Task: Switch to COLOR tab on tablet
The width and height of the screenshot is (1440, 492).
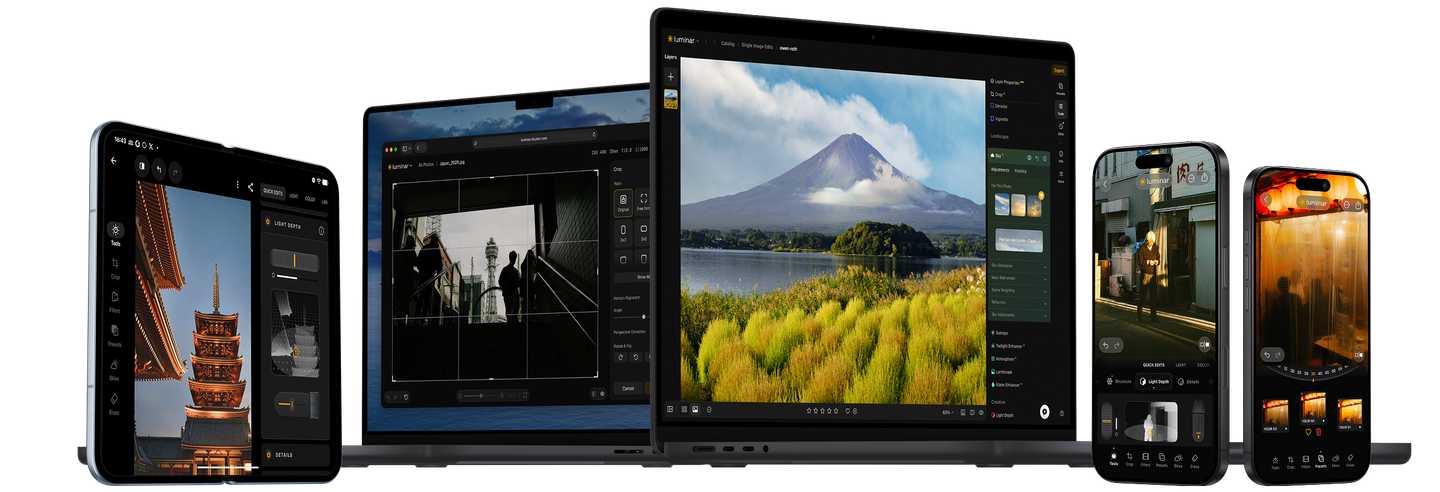Action: point(310,198)
